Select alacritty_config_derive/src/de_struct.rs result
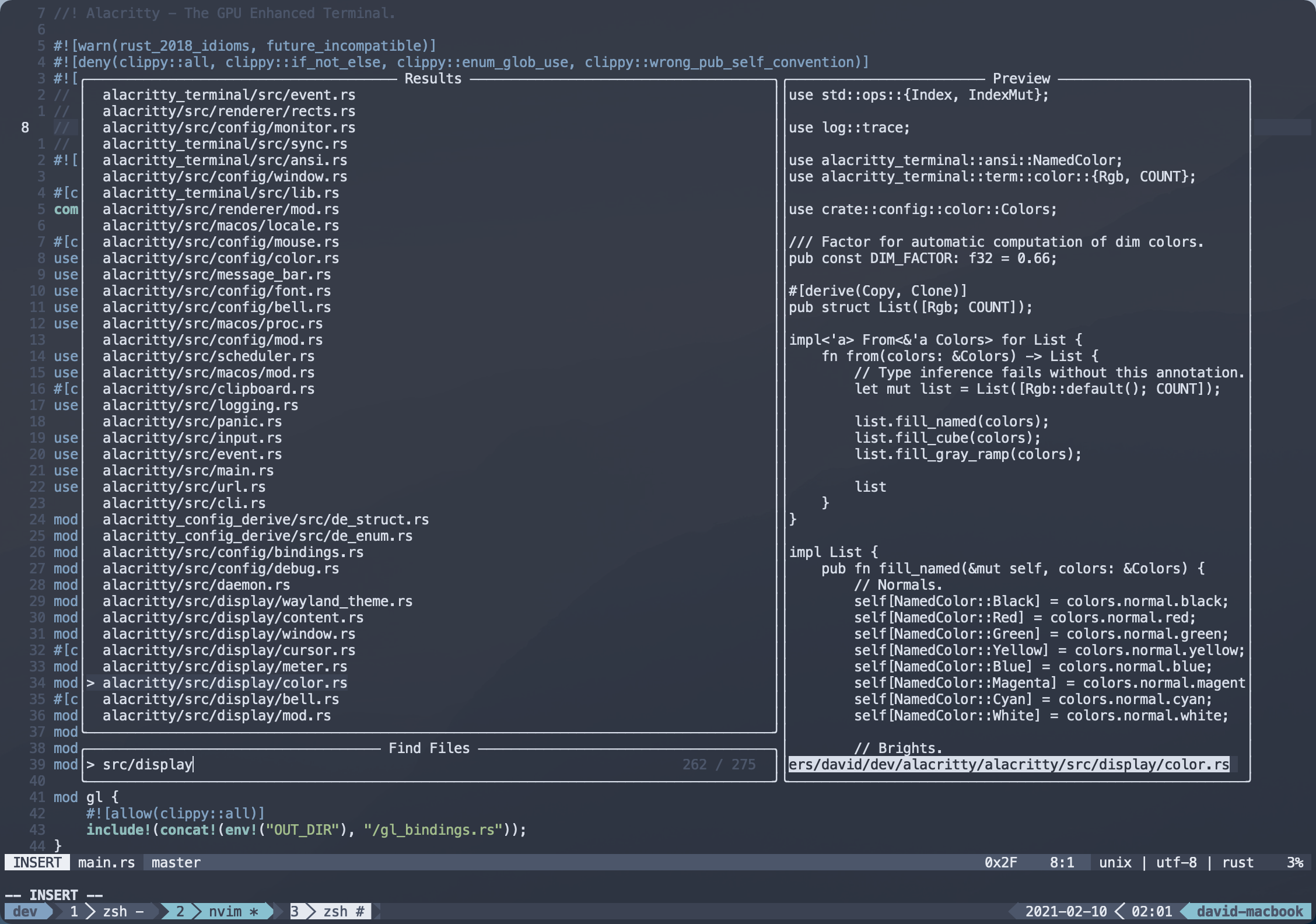Image resolution: width=1316 pixels, height=924 pixels. pos(265,520)
